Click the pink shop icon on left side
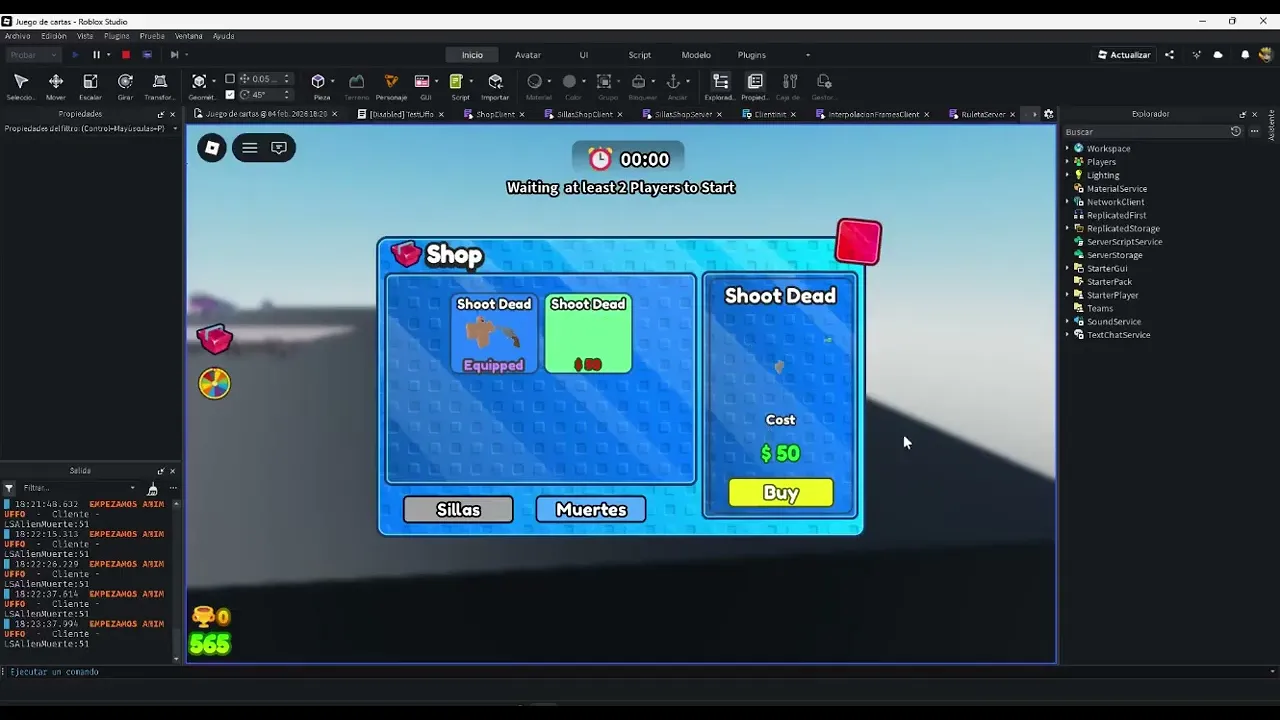This screenshot has height=720, width=1280. tap(214, 339)
